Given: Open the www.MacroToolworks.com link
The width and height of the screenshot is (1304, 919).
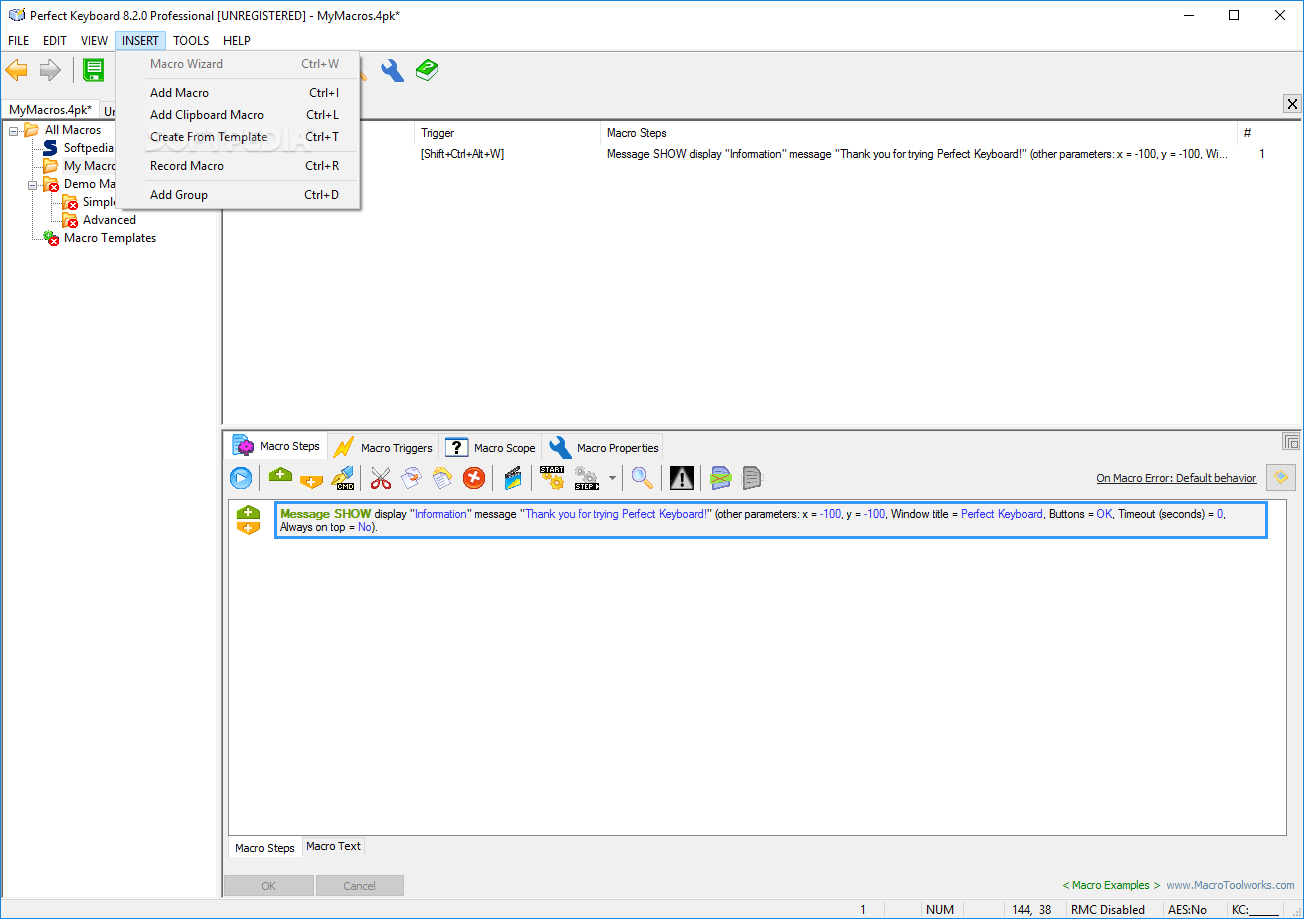Looking at the screenshot, I should [x=1230, y=885].
